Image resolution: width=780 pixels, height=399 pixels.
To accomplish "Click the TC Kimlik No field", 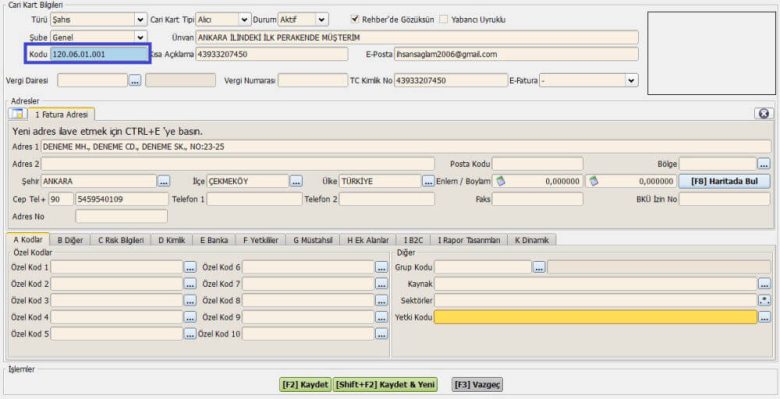I will (451, 80).
